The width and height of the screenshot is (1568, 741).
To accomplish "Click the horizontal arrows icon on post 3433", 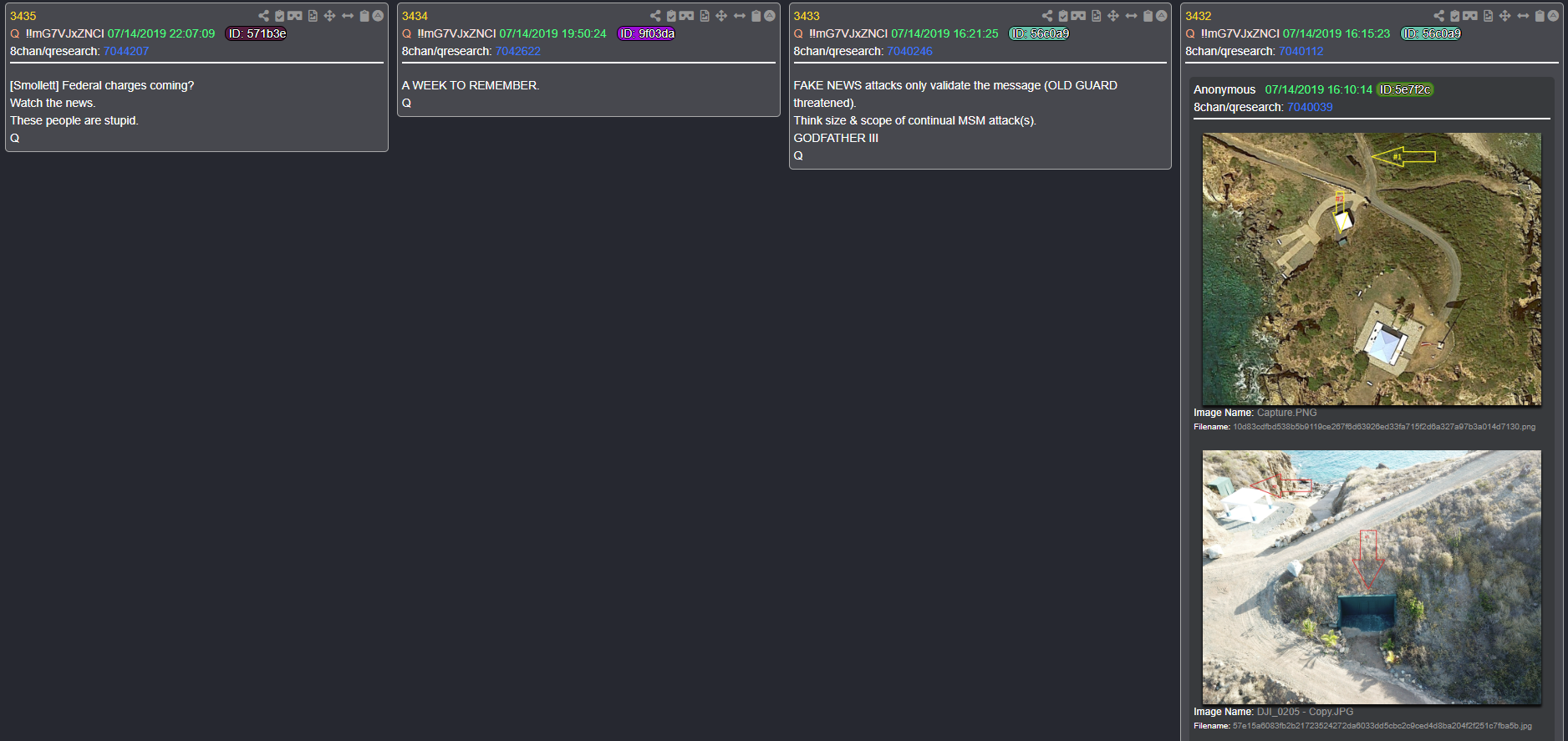I will 1131,16.
